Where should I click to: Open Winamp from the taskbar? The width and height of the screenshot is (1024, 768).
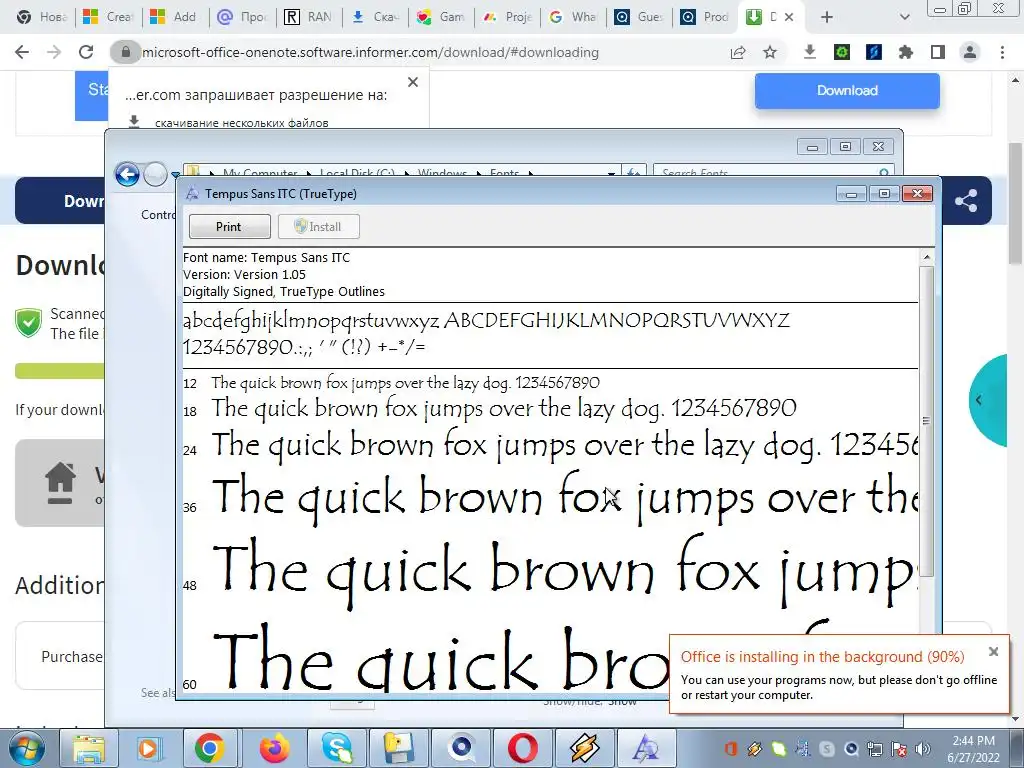[x=585, y=748]
